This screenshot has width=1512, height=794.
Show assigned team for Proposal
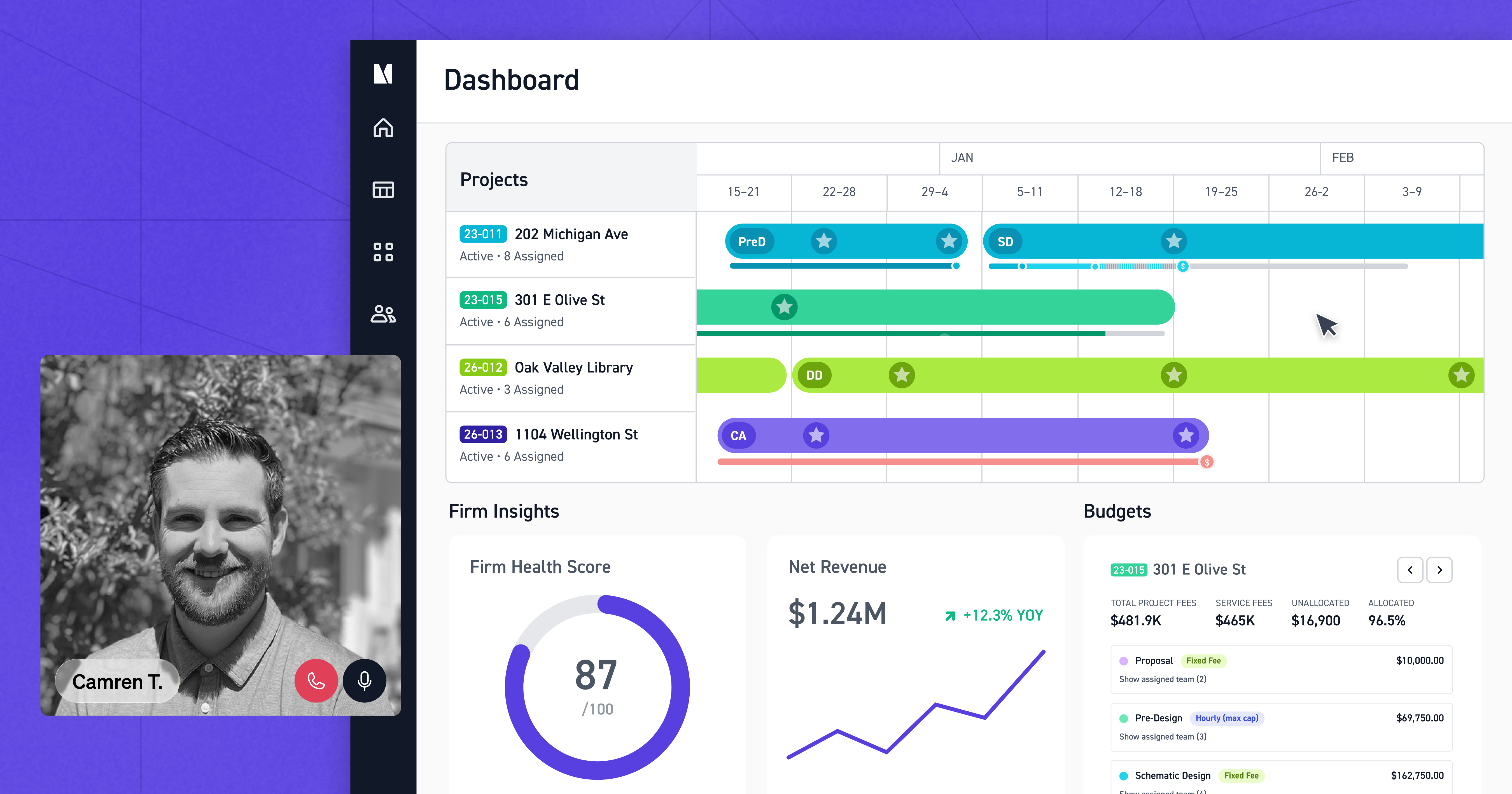1163,679
